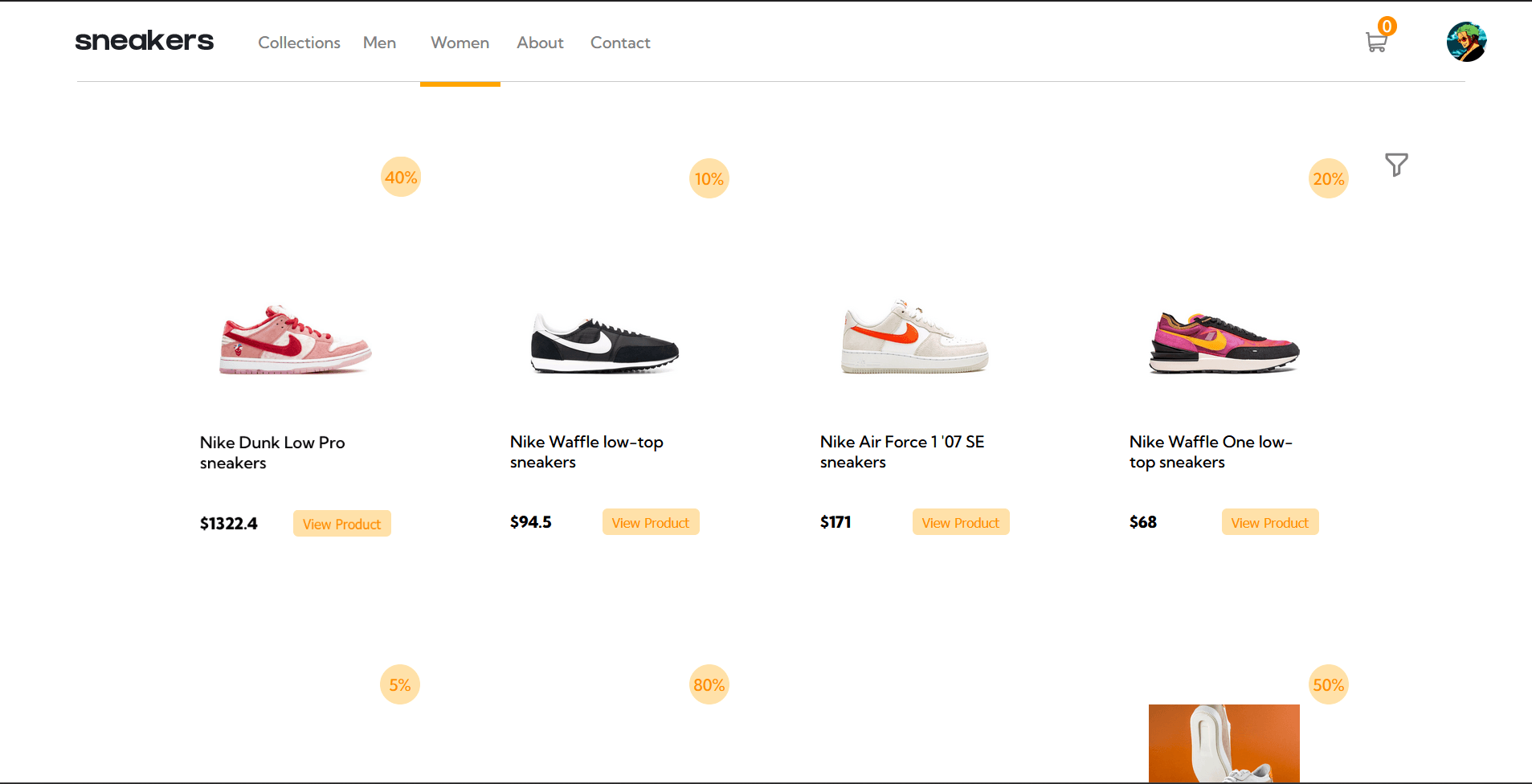Go to the Men section
The height and width of the screenshot is (784, 1532).
tap(379, 43)
